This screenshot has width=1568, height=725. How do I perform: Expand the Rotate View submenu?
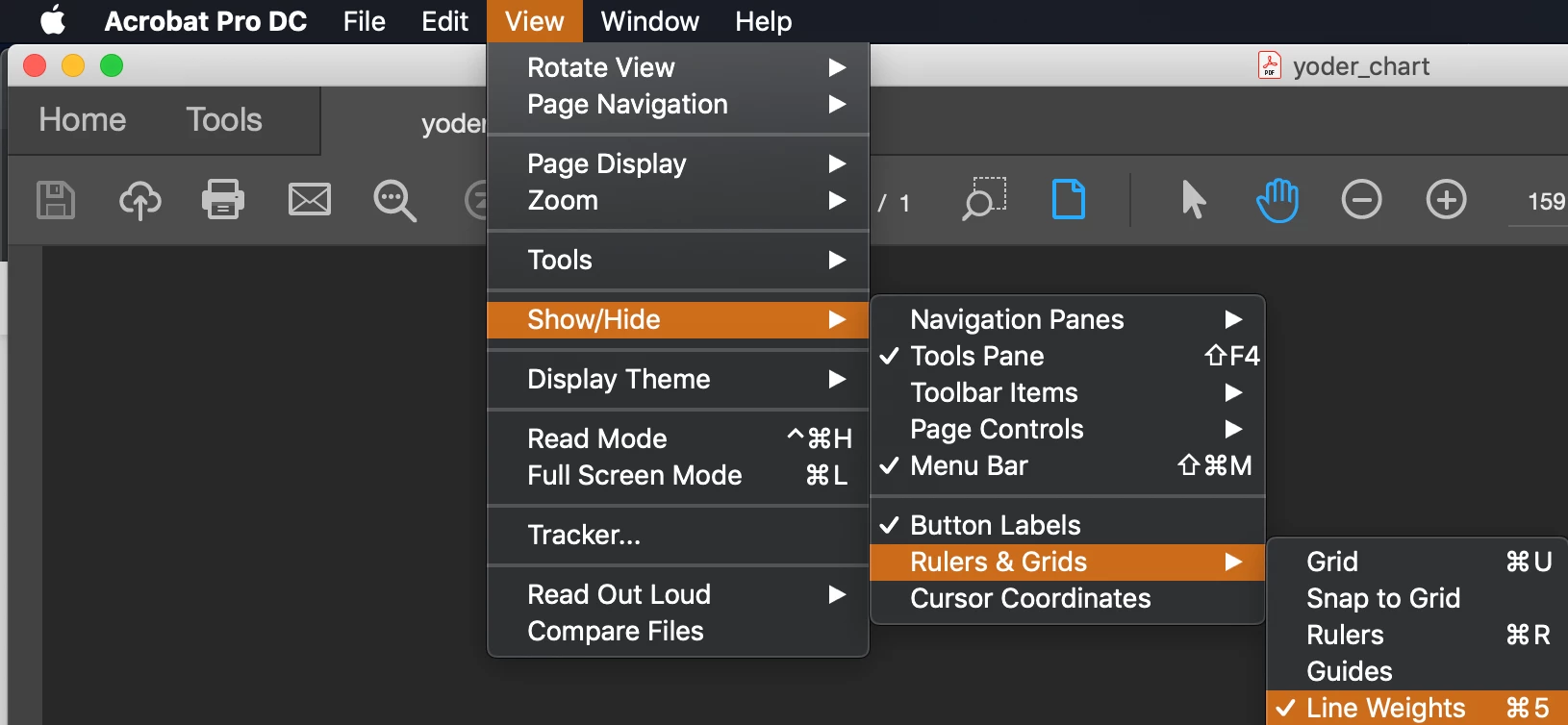[678, 67]
